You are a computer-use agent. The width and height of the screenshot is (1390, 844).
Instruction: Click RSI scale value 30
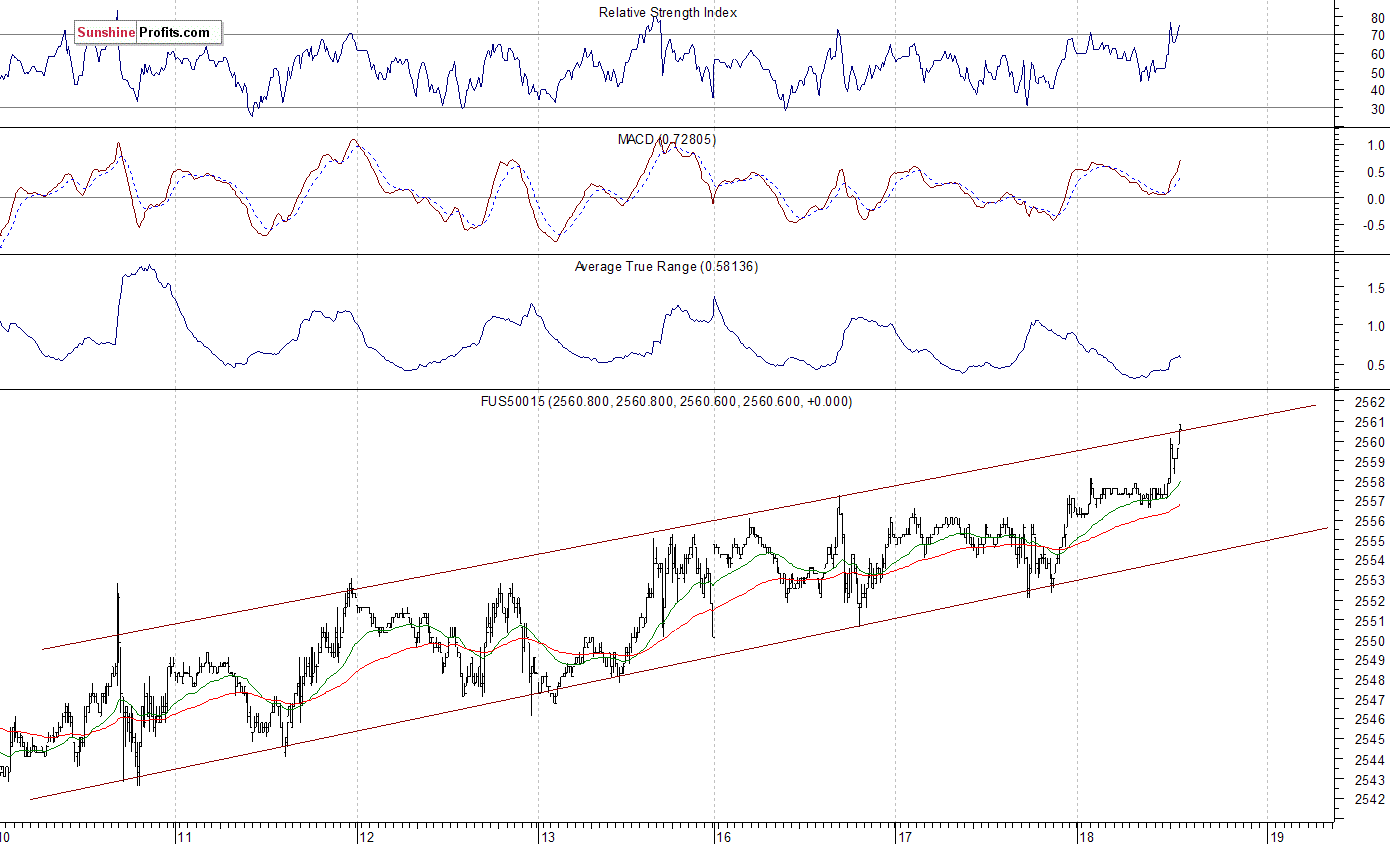(x=1377, y=108)
